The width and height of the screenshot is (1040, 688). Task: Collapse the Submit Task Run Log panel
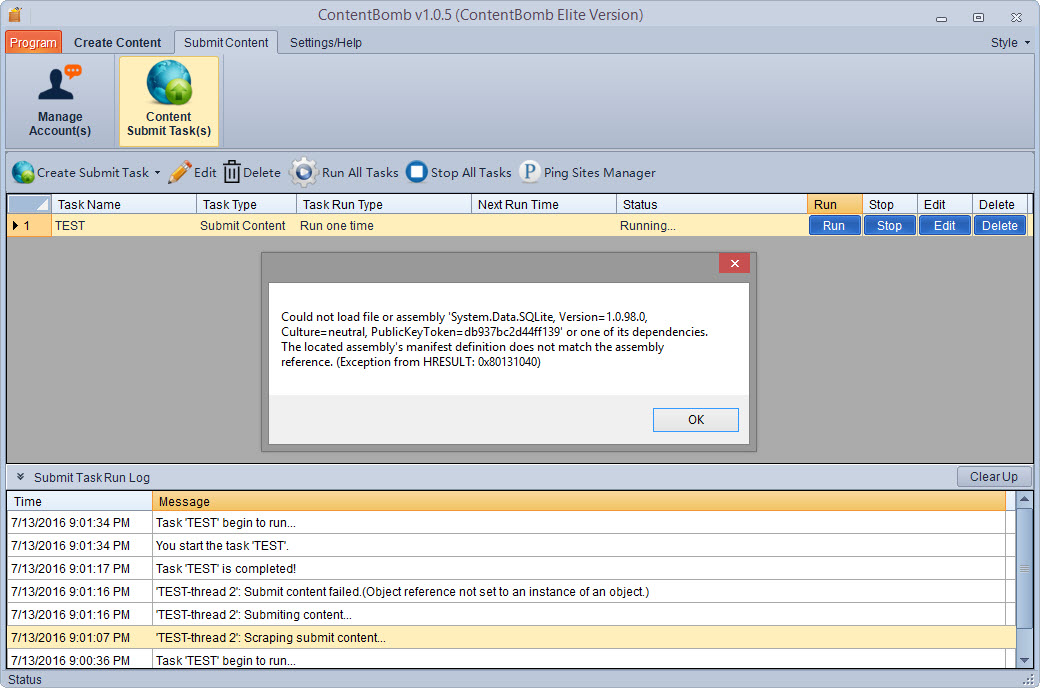coord(20,477)
